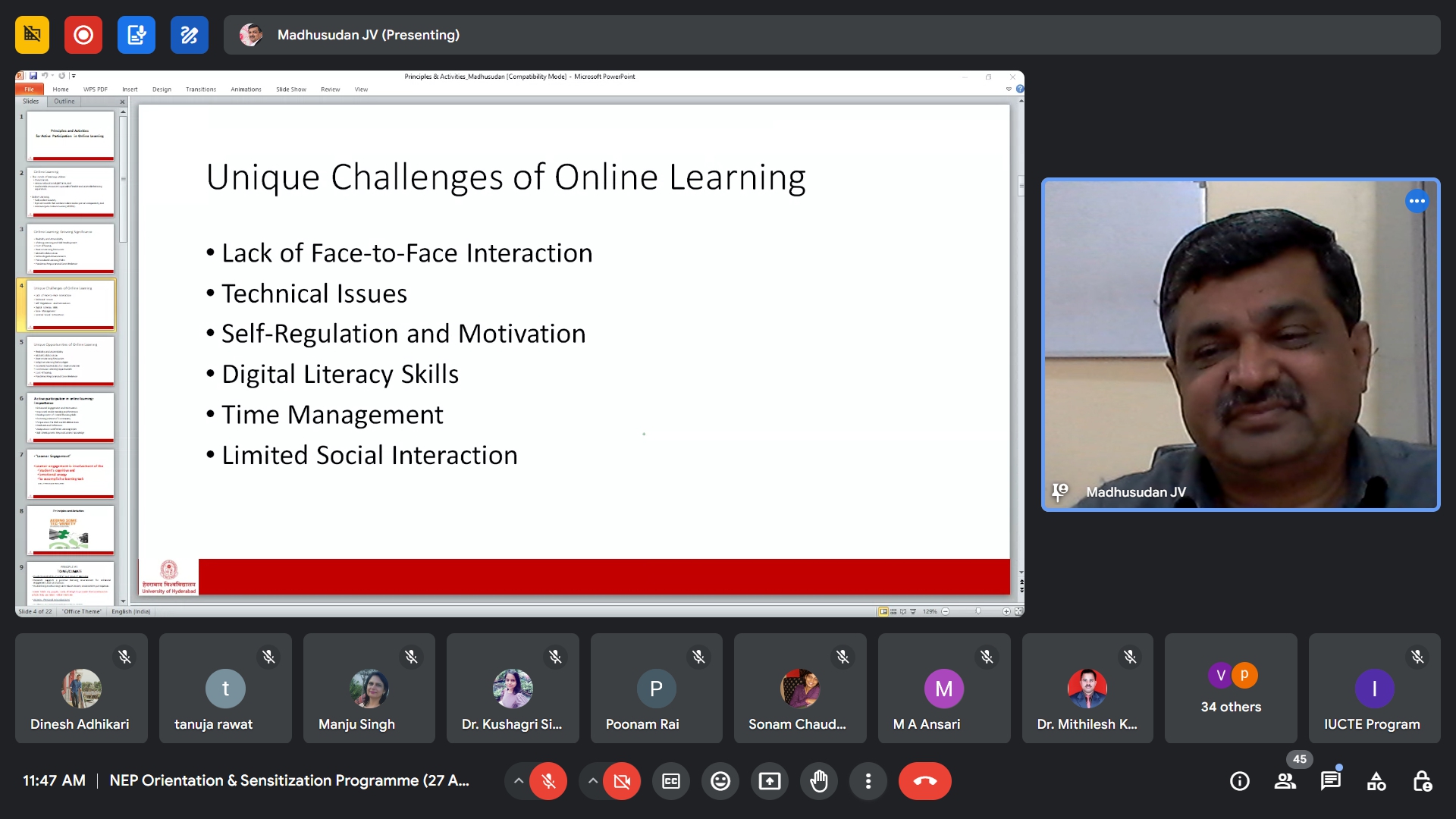Open more options three-dot menu
1456x819 pixels.
(868, 781)
